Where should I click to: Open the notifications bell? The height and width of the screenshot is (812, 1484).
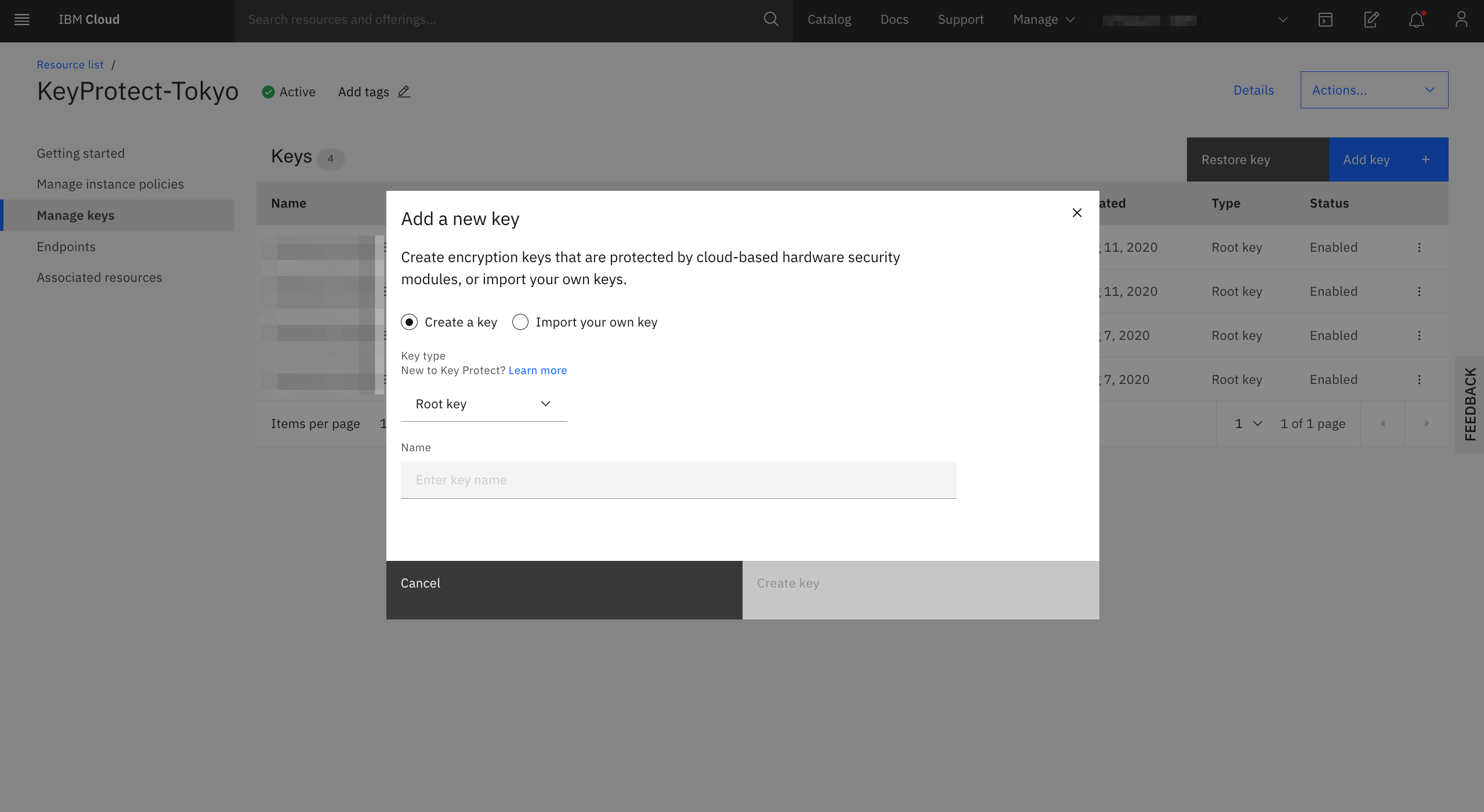click(1416, 20)
